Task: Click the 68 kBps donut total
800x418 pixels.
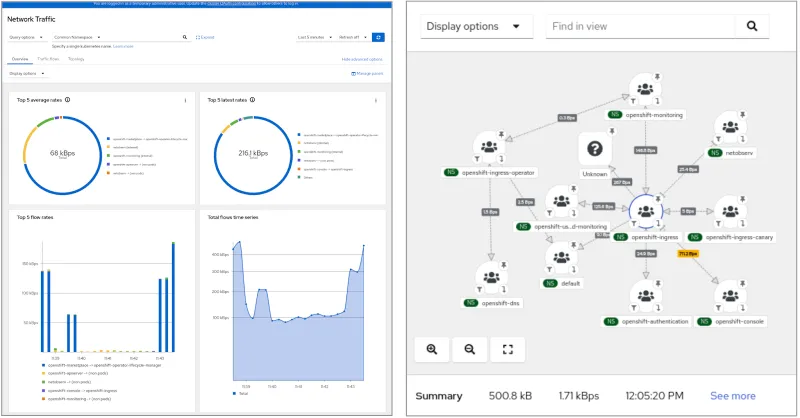Action: tap(62, 154)
